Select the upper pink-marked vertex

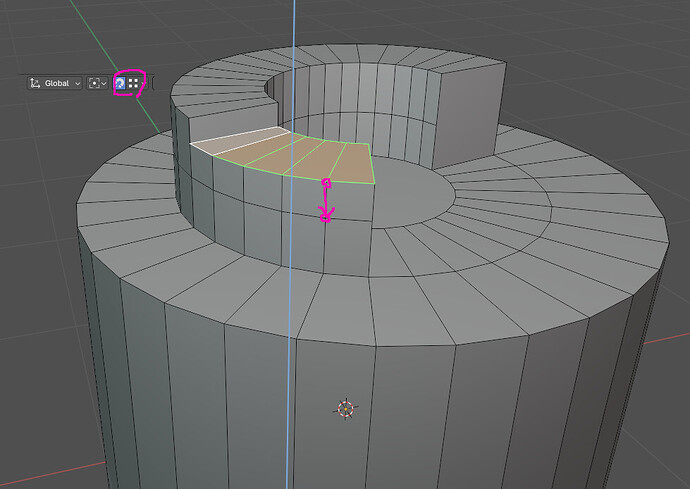pyautogui.click(x=326, y=182)
